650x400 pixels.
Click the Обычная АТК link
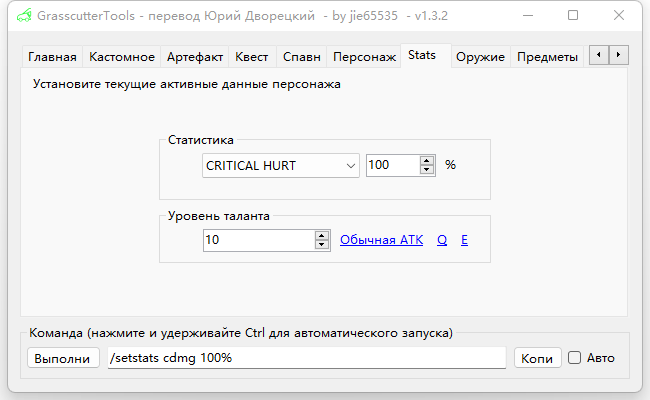coord(381,240)
